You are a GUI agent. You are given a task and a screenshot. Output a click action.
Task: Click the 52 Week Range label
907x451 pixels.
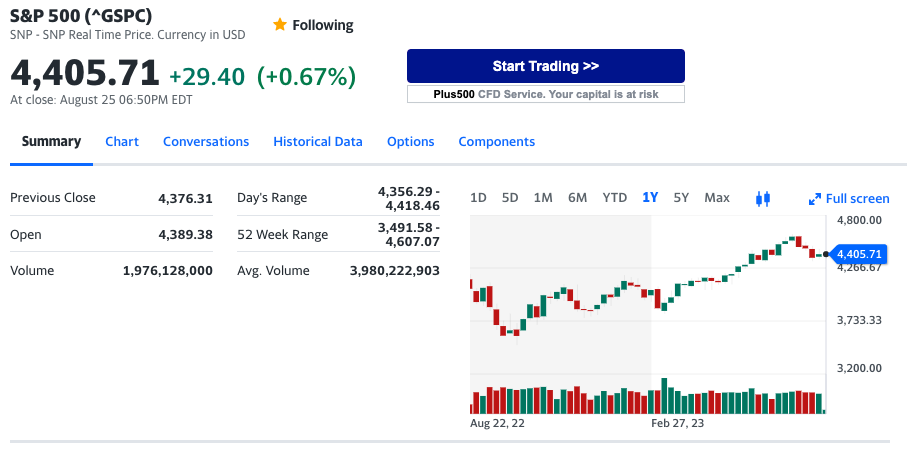pyautogui.click(x=282, y=235)
